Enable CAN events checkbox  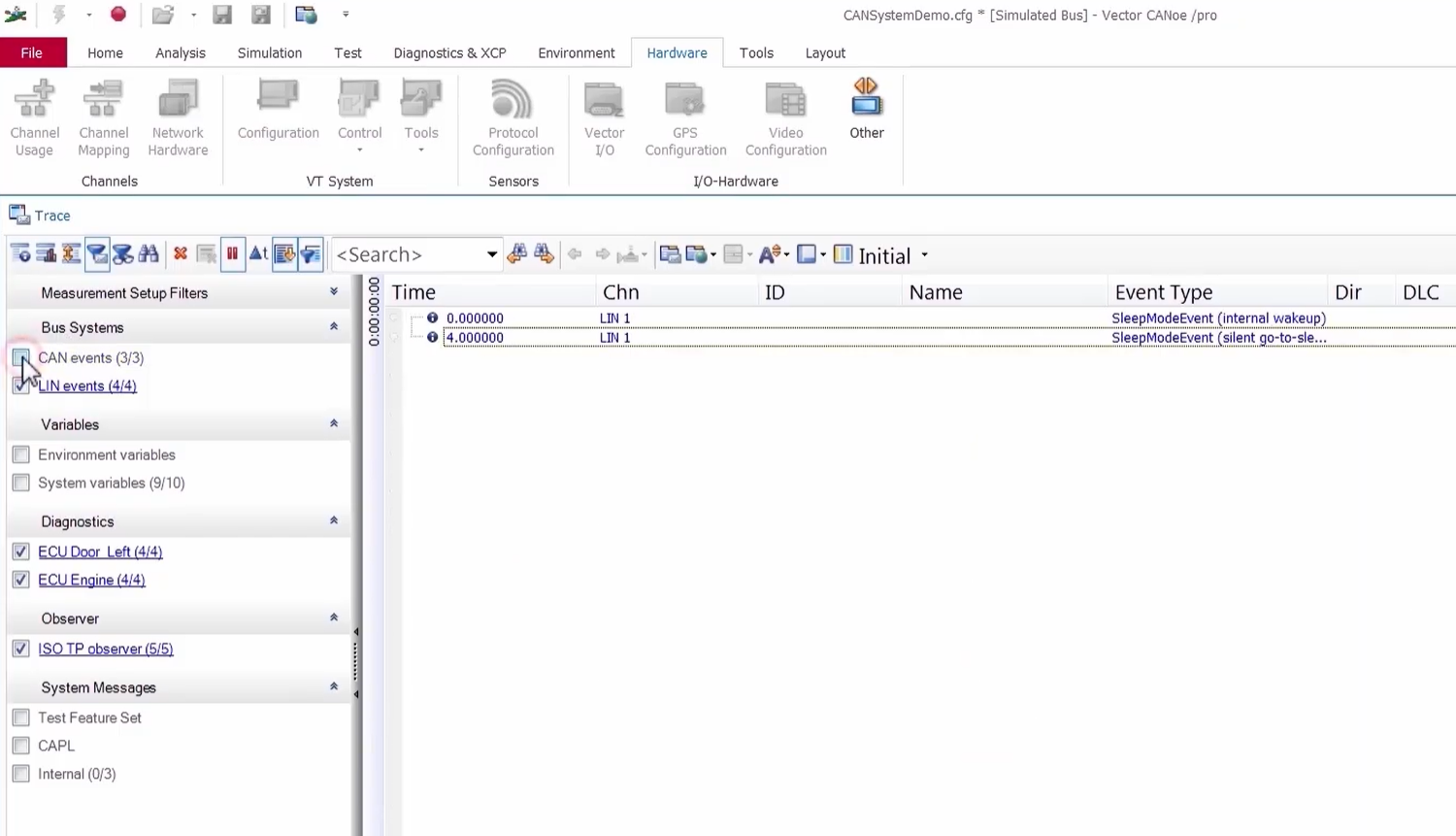click(x=20, y=357)
